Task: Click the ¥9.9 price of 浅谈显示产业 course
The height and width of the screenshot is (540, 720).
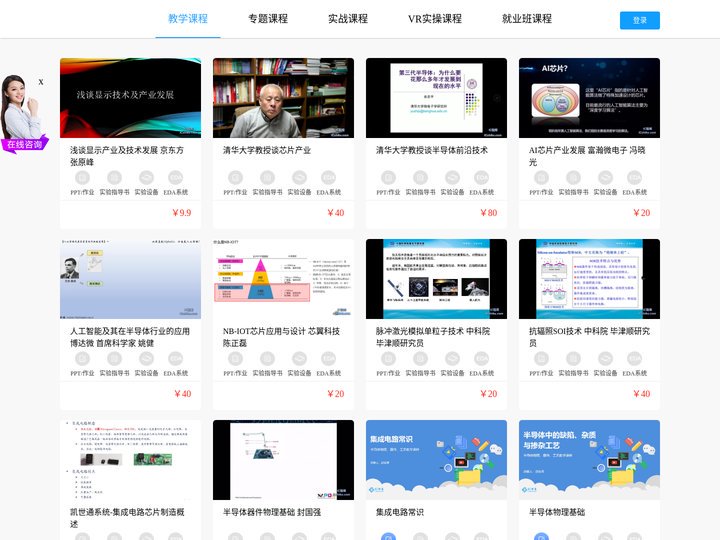Action: pos(181,213)
